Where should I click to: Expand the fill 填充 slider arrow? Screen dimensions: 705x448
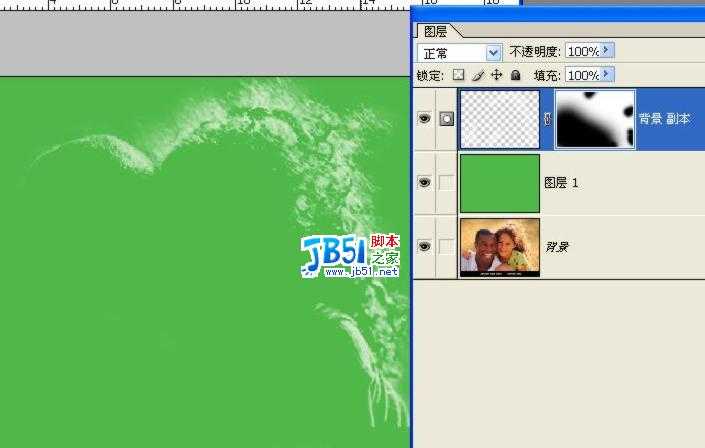[607, 75]
